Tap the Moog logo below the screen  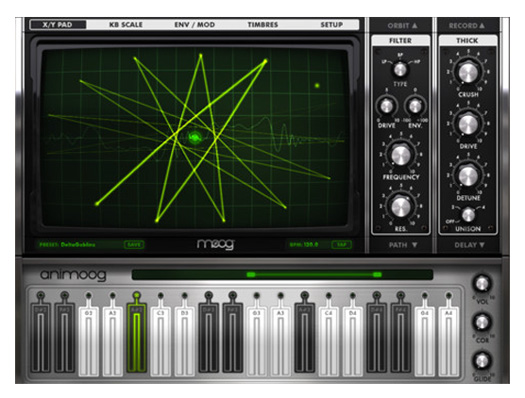coord(216,244)
